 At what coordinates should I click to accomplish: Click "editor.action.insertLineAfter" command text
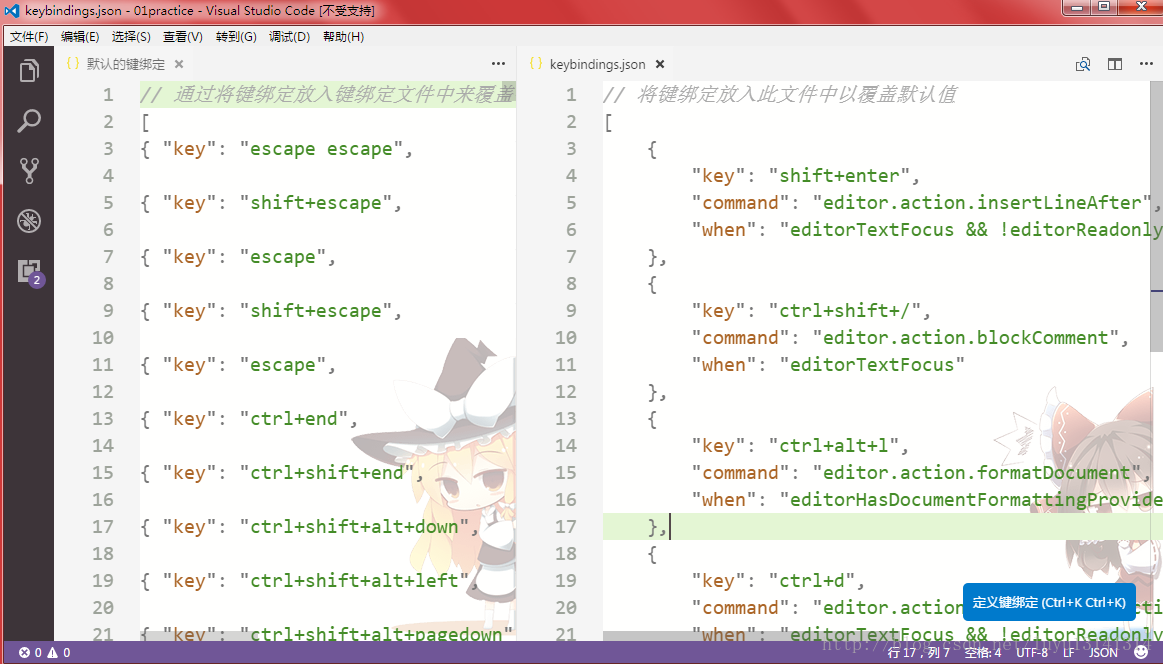tap(983, 203)
